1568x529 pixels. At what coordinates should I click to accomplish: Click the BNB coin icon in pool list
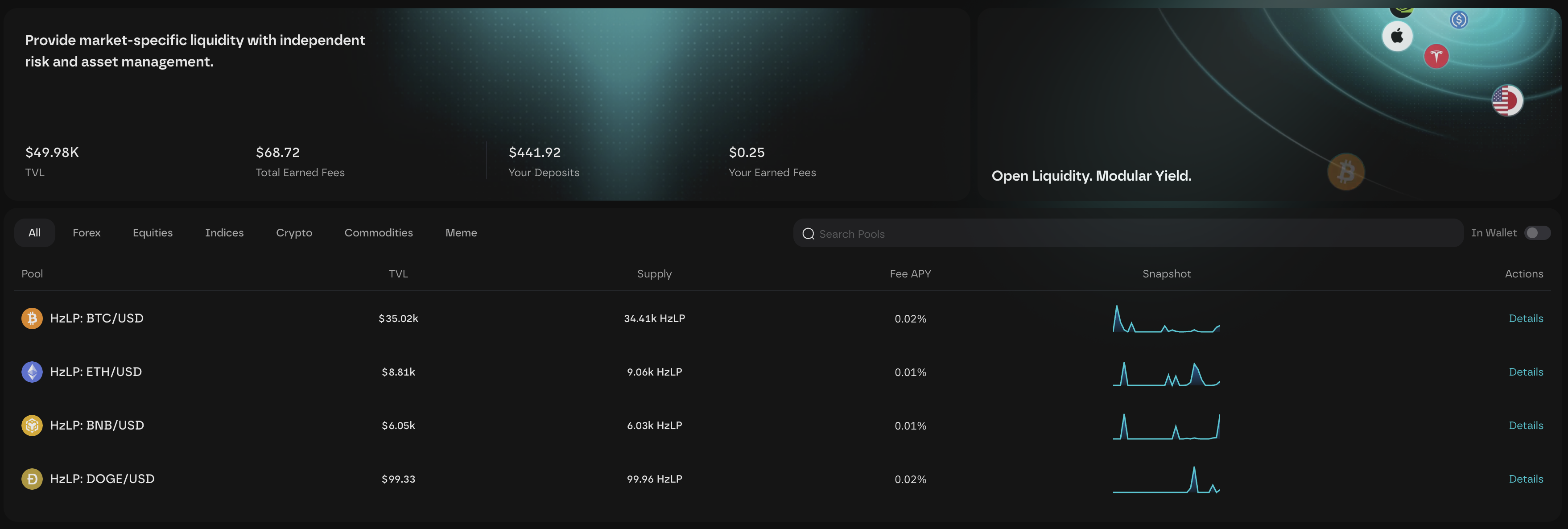[32, 426]
